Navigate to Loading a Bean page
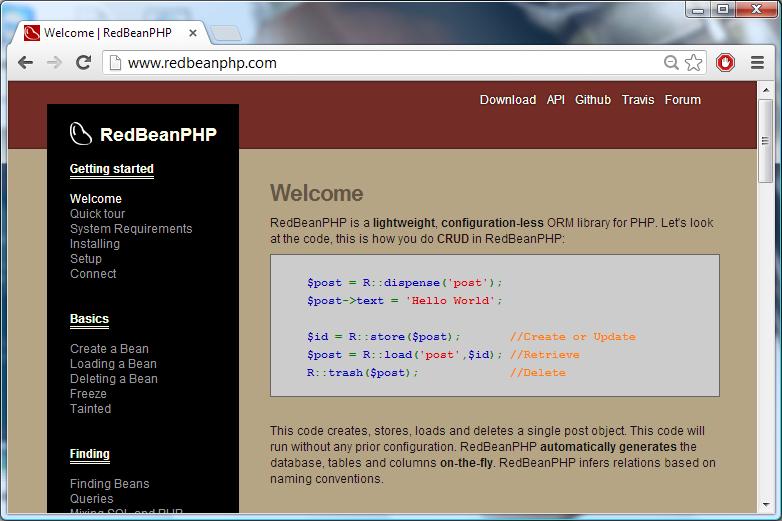 tap(113, 364)
